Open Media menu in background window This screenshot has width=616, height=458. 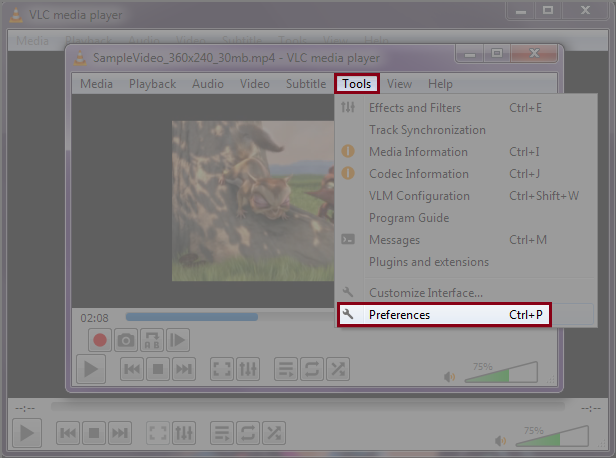(x=32, y=40)
